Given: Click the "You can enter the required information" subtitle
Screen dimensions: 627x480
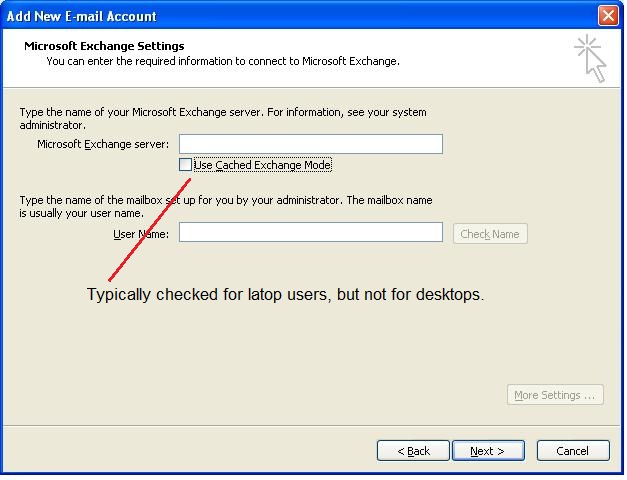Looking at the screenshot, I should [x=222, y=61].
